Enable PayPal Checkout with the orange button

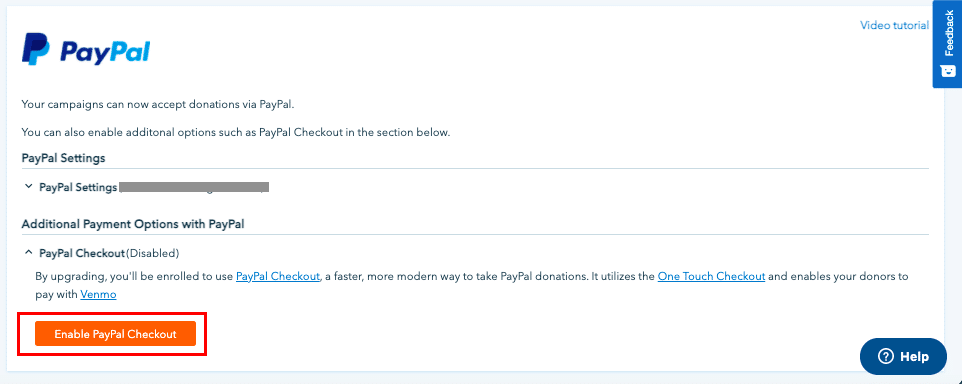tap(115, 334)
